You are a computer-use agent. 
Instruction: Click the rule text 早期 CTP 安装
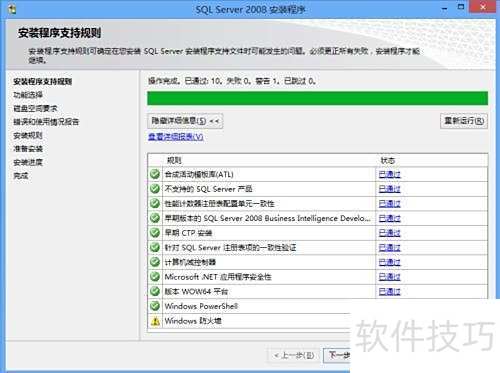click(x=188, y=233)
